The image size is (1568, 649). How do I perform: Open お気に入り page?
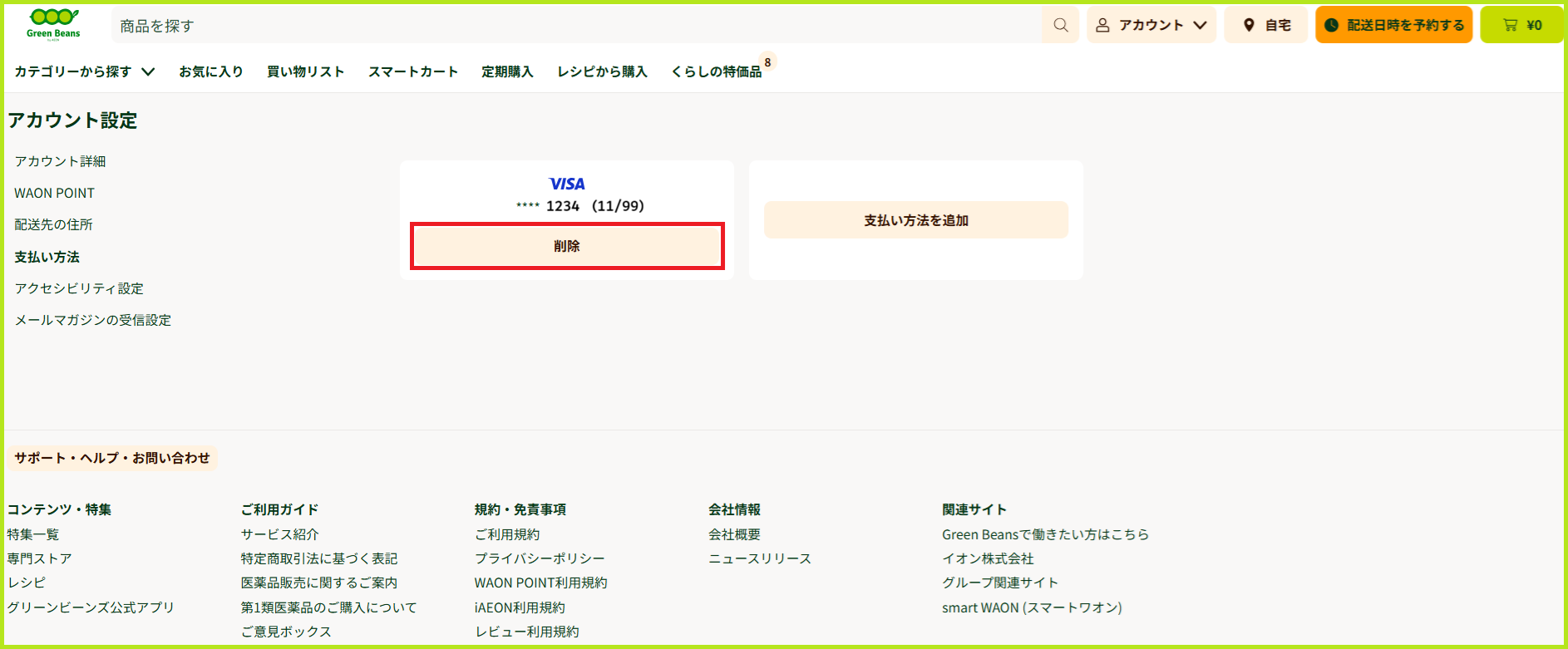tap(211, 71)
